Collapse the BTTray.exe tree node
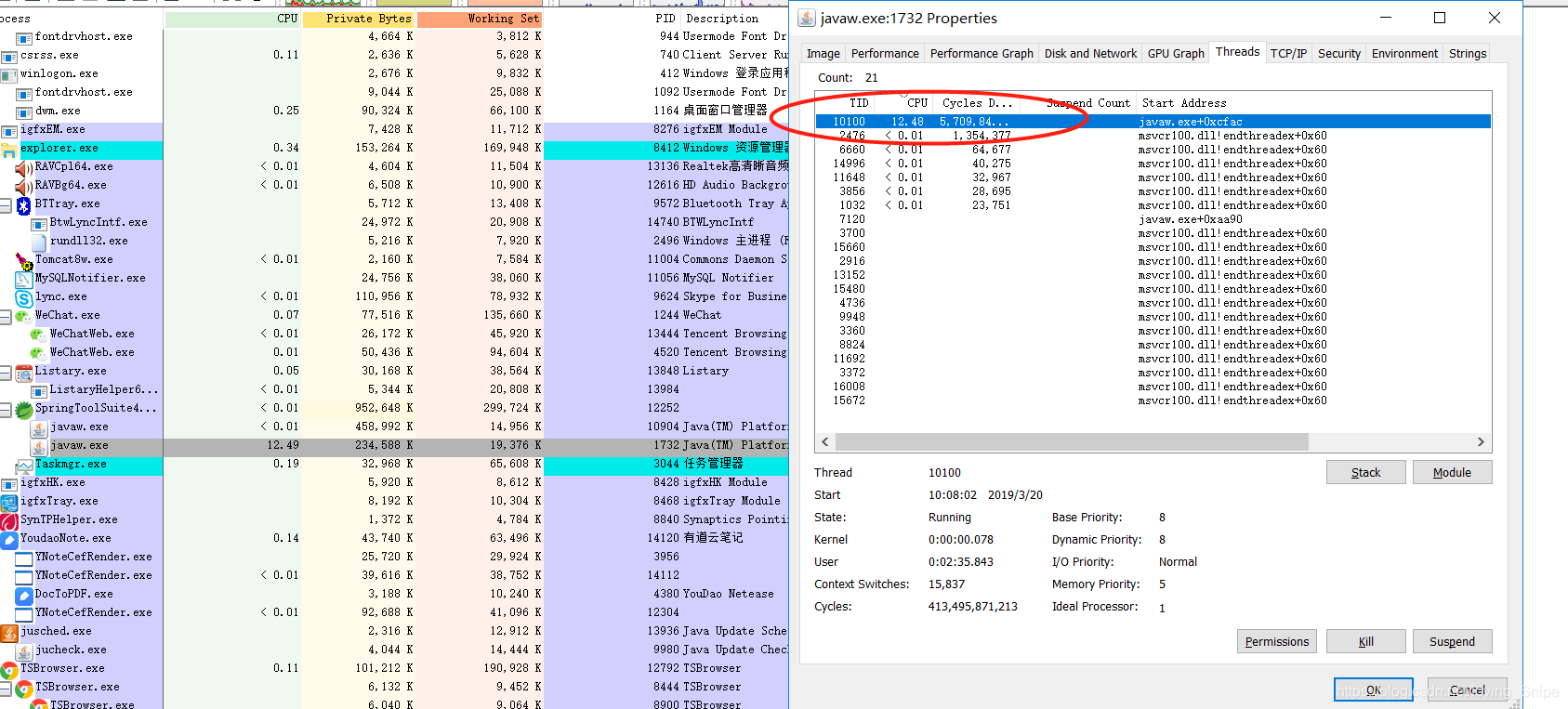 [6, 204]
